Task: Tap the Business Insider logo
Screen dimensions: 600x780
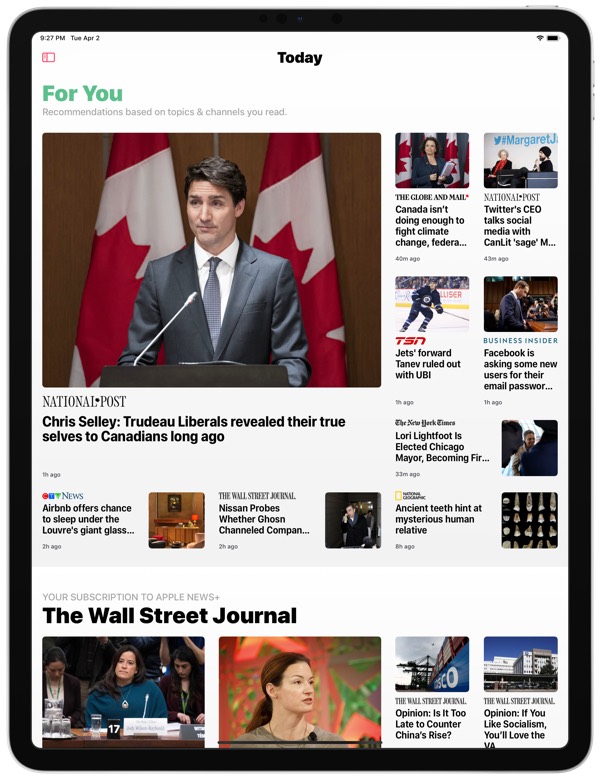Action: pos(520,341)
